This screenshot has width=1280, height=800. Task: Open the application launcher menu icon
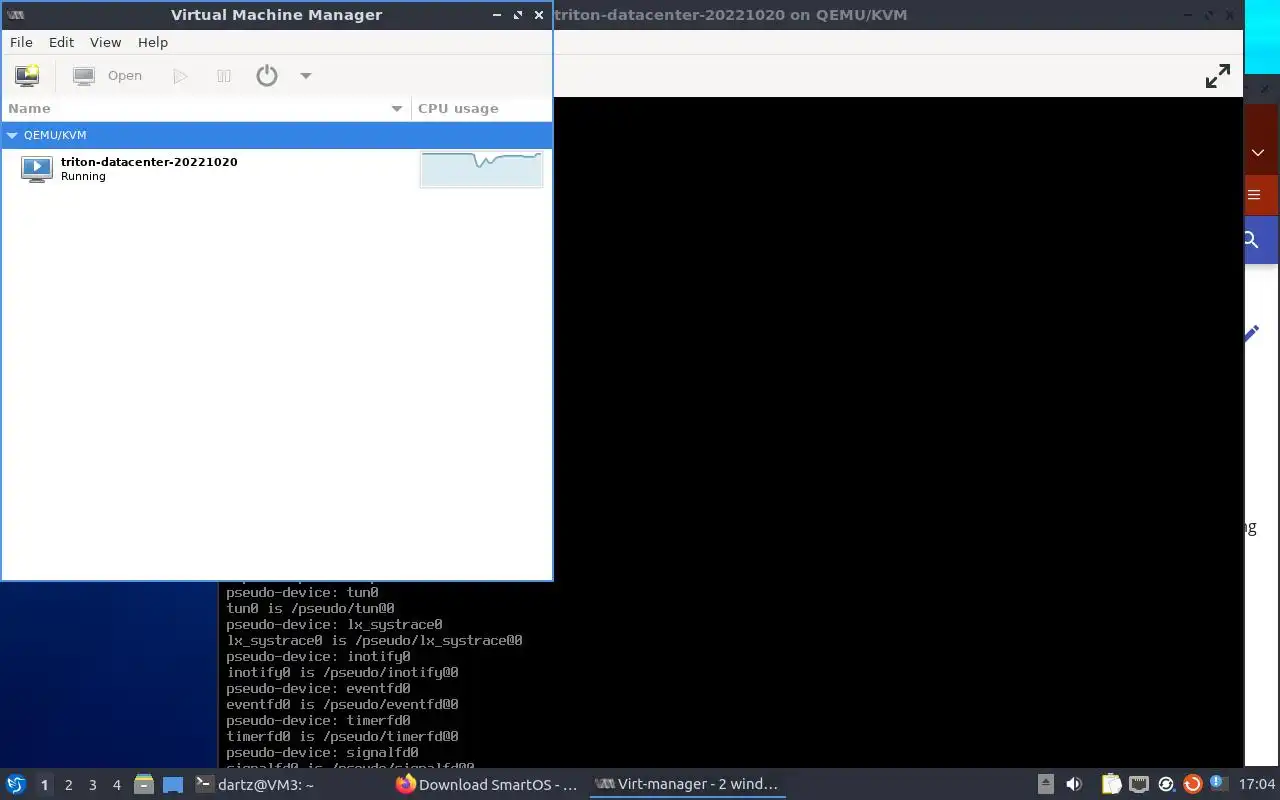[16, 784]
